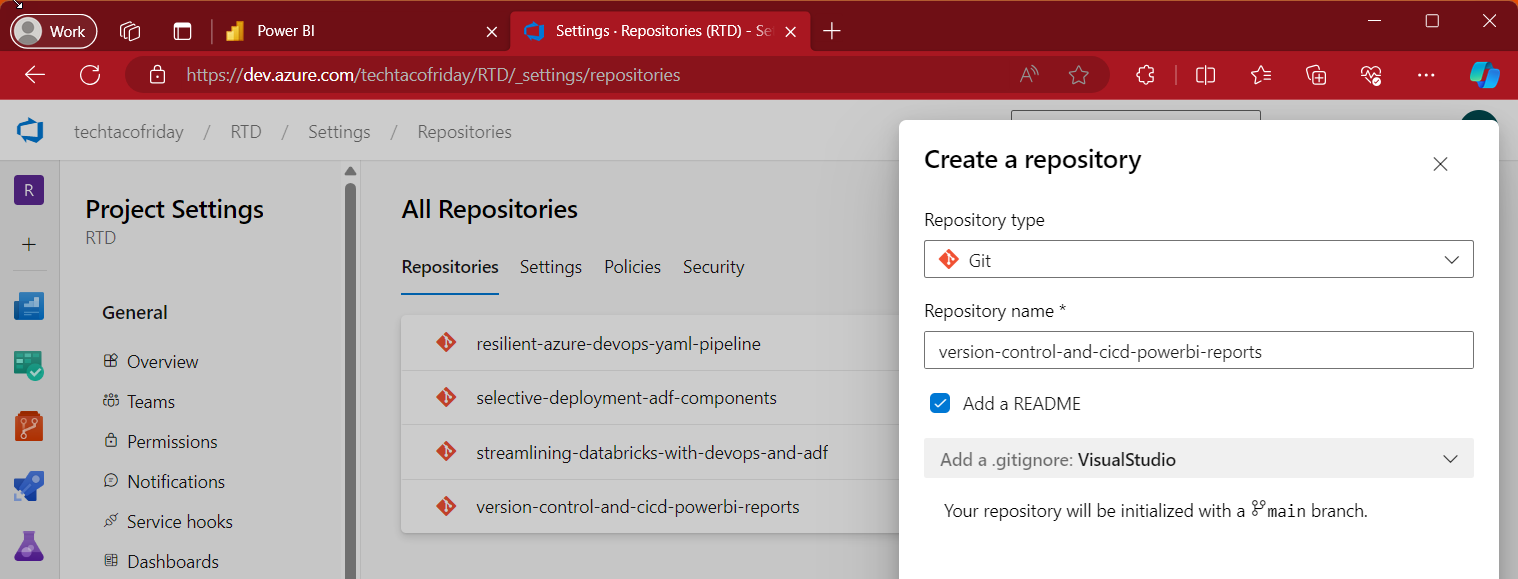Click the Azure DevOps logo in the header
The width and height of the screenshot is (1518, 579).
pyautogui.click(x=30, y=131)
